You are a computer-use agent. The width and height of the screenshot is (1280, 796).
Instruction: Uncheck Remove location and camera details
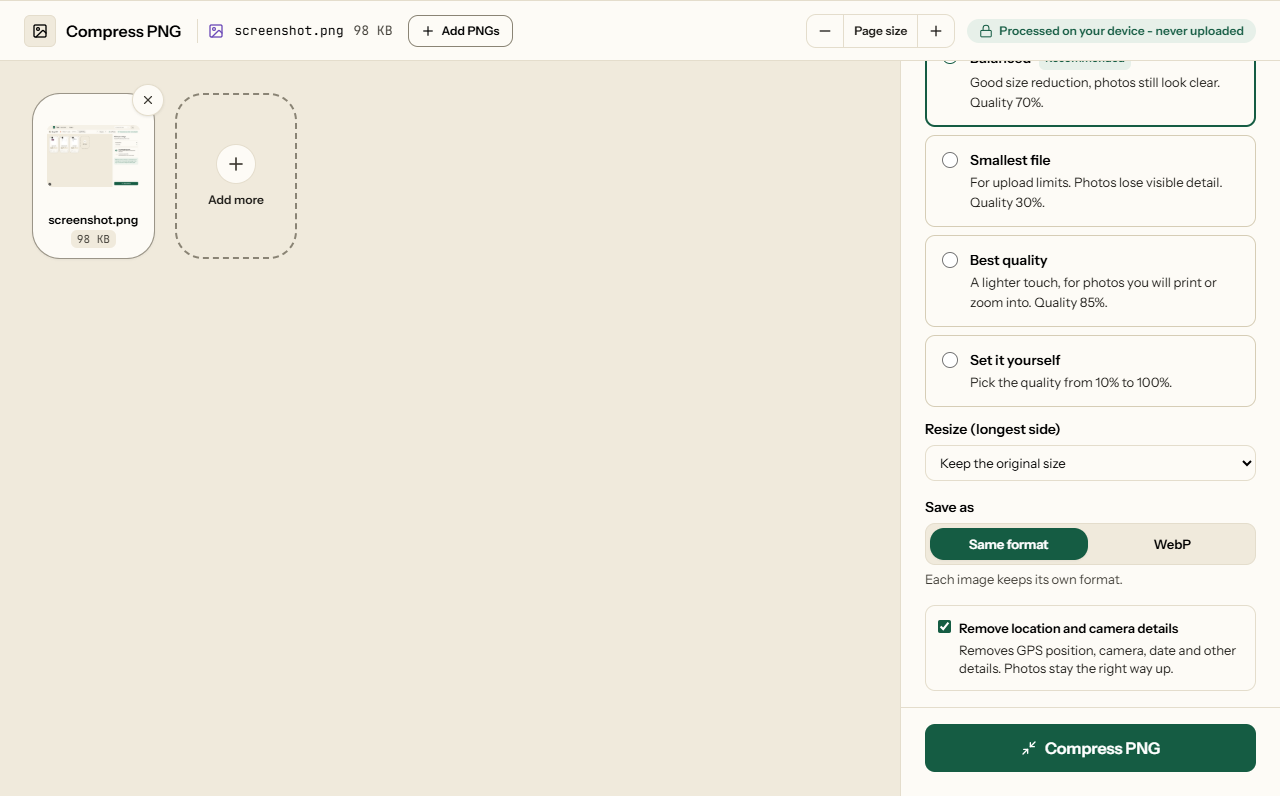coord(944,627)
